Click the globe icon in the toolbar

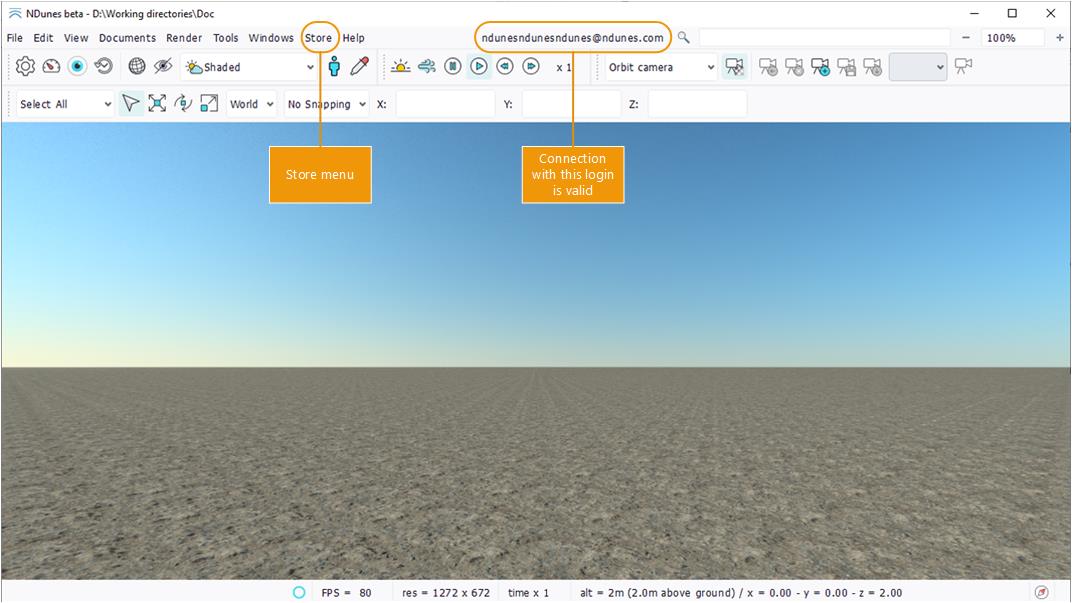click(137, 67)
